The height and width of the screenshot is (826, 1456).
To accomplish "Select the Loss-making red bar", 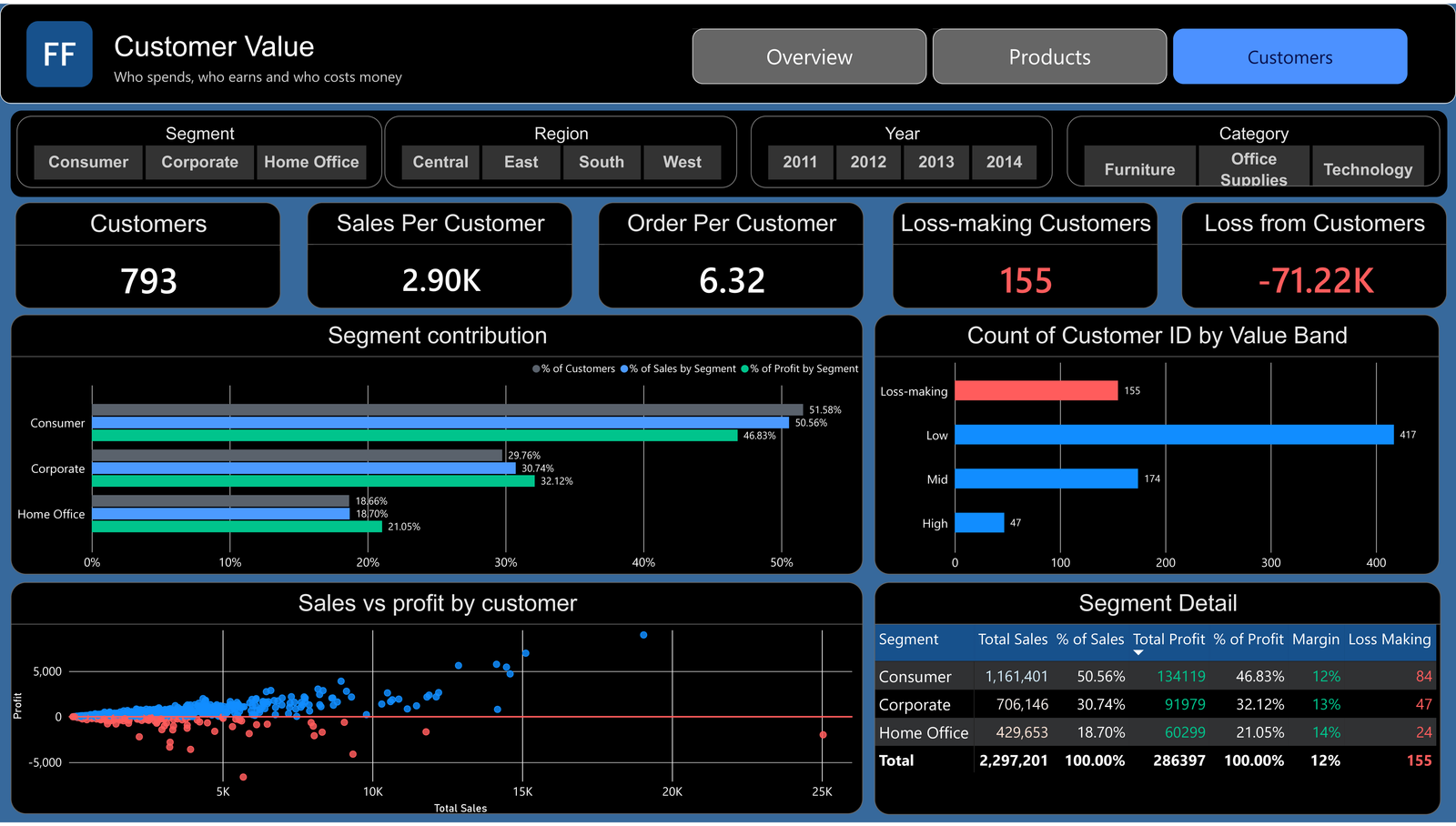I will (1036, 390).
